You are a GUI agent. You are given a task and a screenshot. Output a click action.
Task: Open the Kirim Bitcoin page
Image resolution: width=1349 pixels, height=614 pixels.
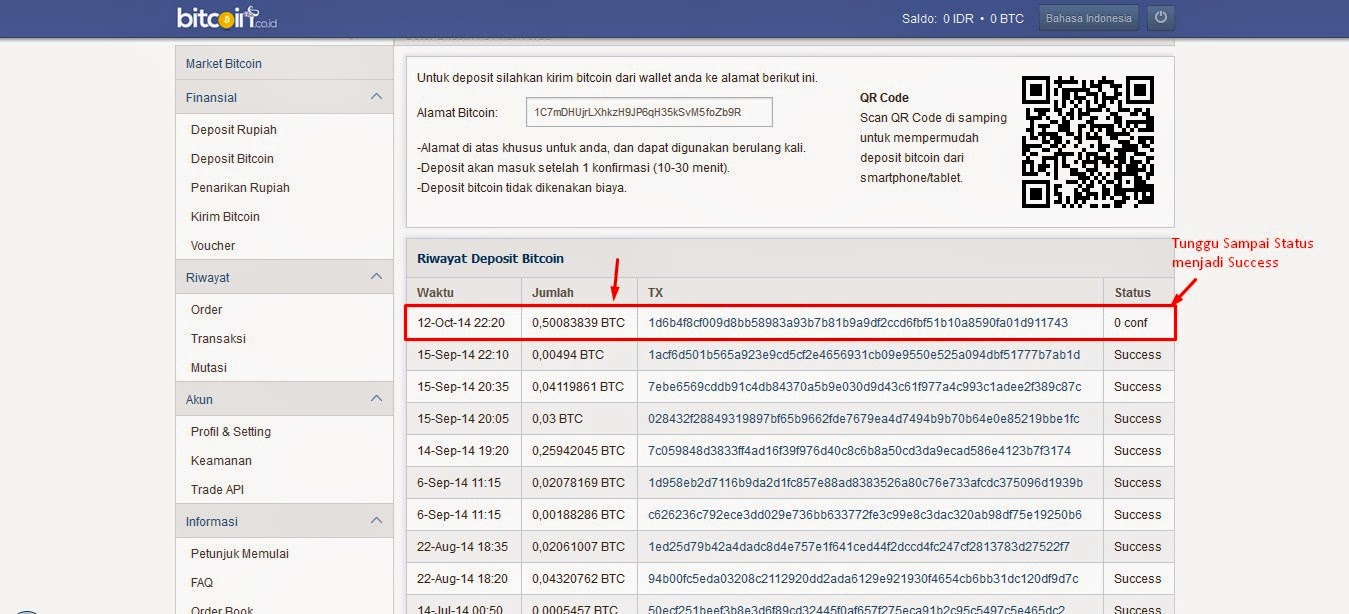click(225, 217)
